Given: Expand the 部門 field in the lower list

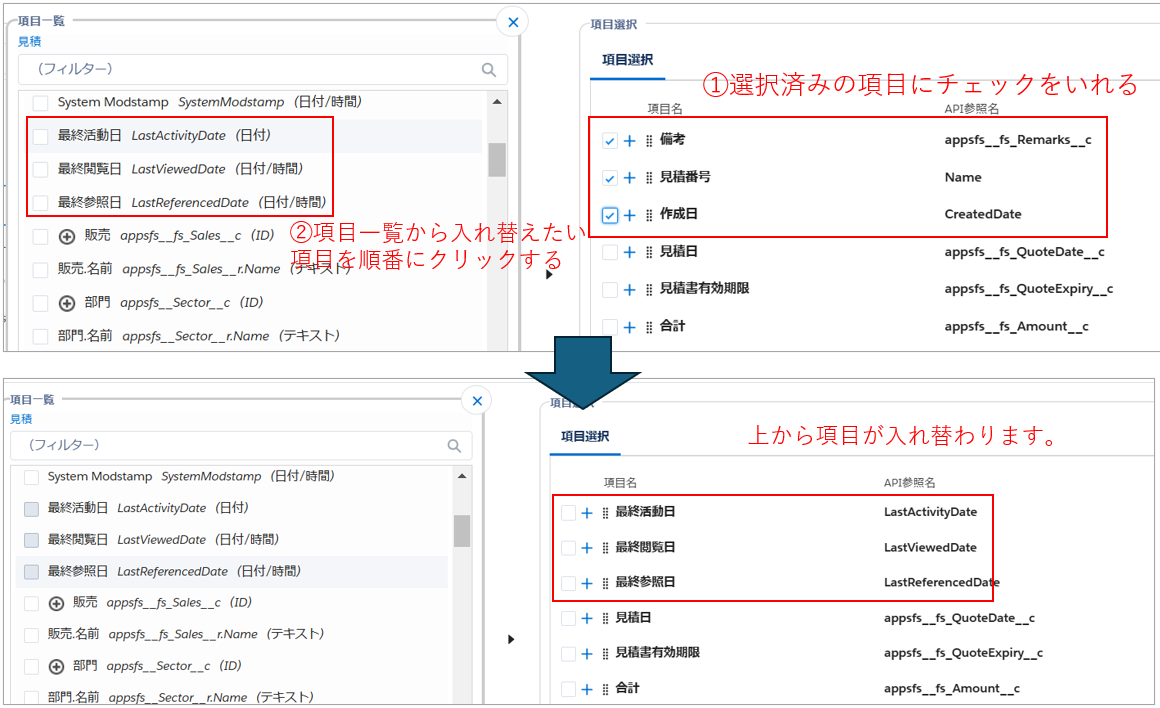Looking at the screenshot, I should (57, 666).
